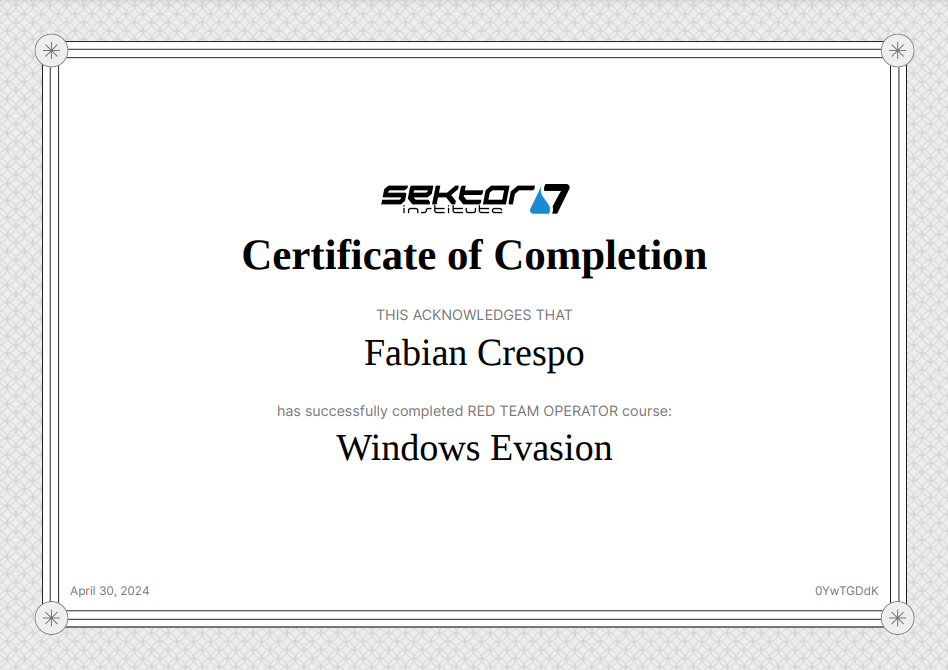This screenshot has width=948, height=670.
Task: Click the blue droplet in the logo
Action: [x=540, y=203]
